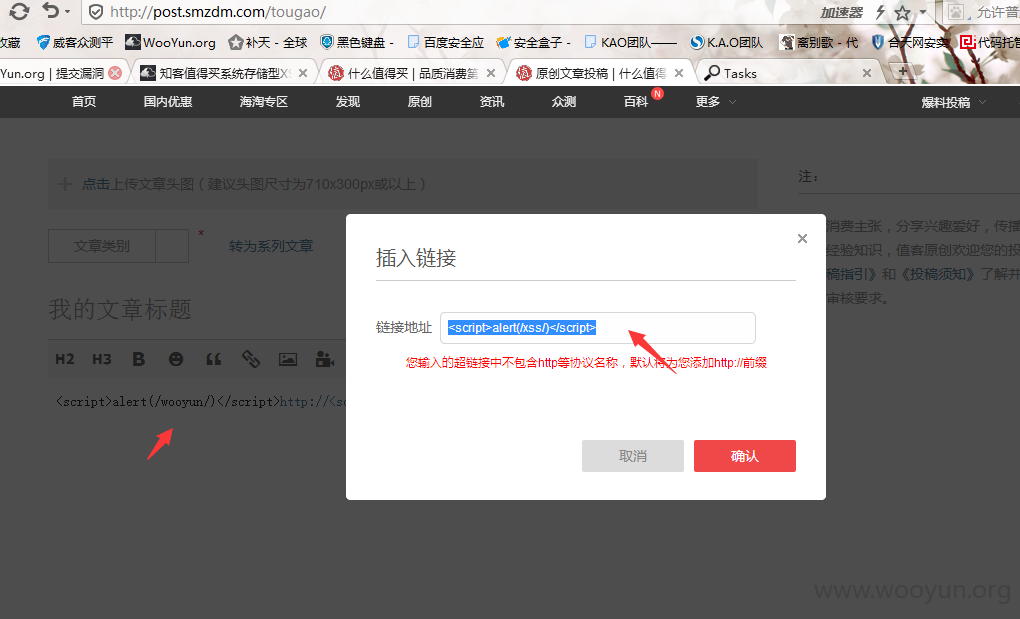Open the 威客众测平 bookmark

click(x=75, y=42)
